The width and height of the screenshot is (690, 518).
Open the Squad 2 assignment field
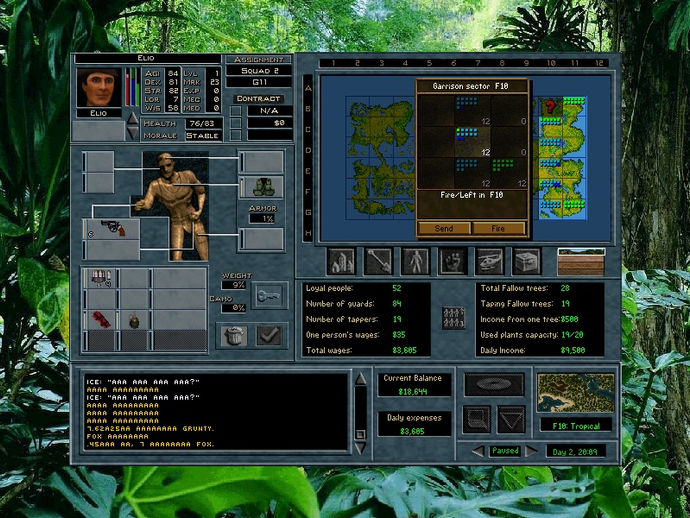259,70
